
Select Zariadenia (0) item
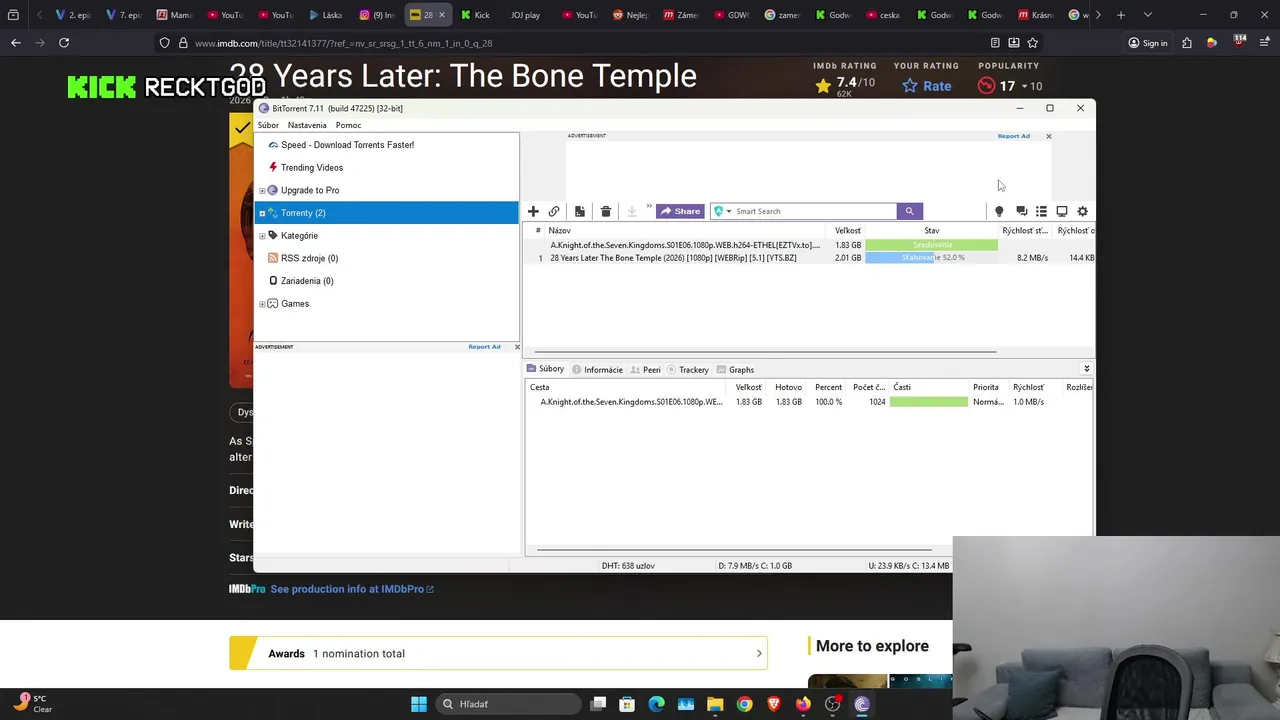coord(307,281)
